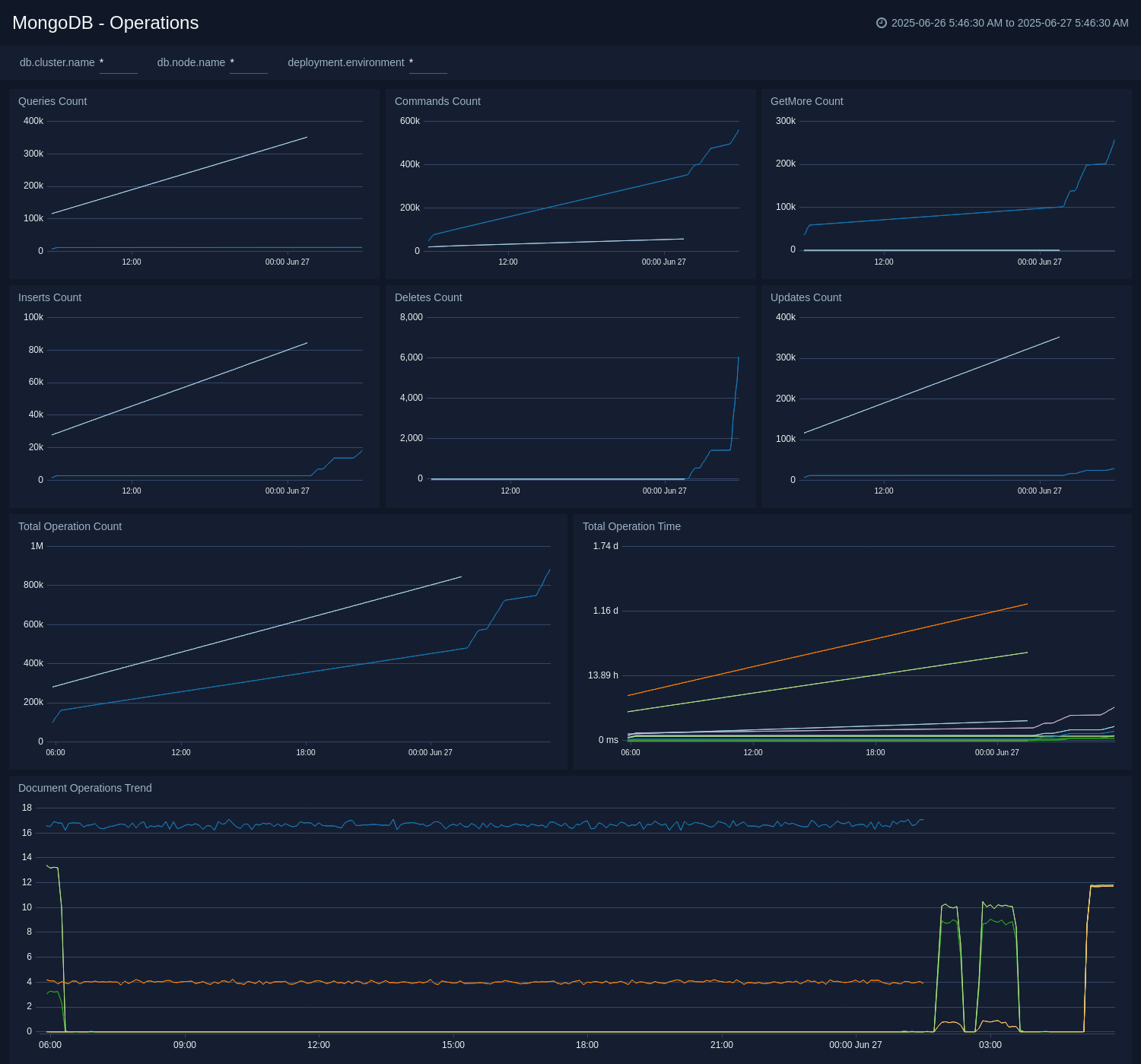The height and width of the screenshot is (1064, 1141).
Task: Click the db.cluster.name filter value field
Action: point(119,63)
